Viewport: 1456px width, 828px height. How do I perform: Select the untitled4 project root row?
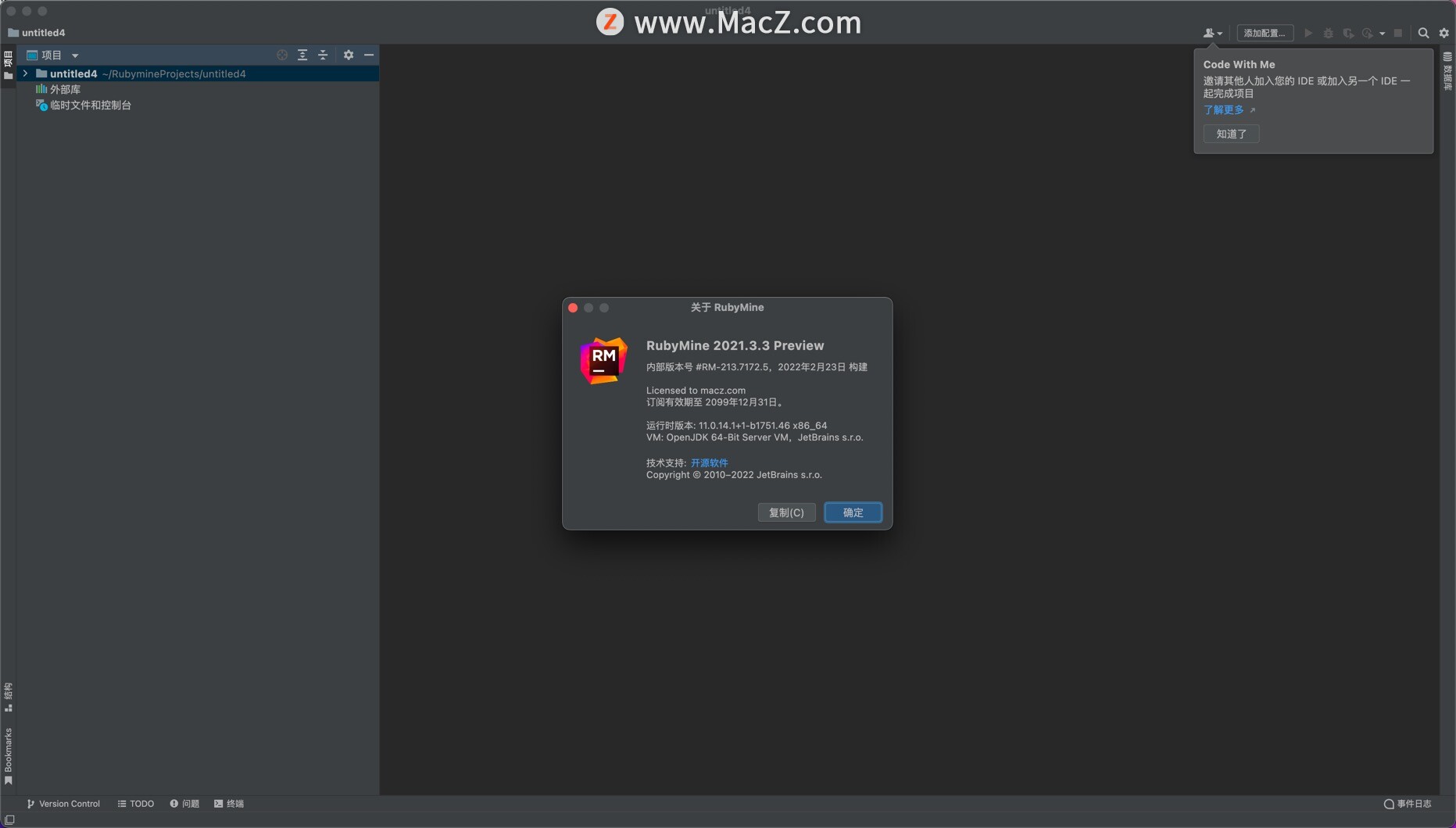click(x=198, y=73)
